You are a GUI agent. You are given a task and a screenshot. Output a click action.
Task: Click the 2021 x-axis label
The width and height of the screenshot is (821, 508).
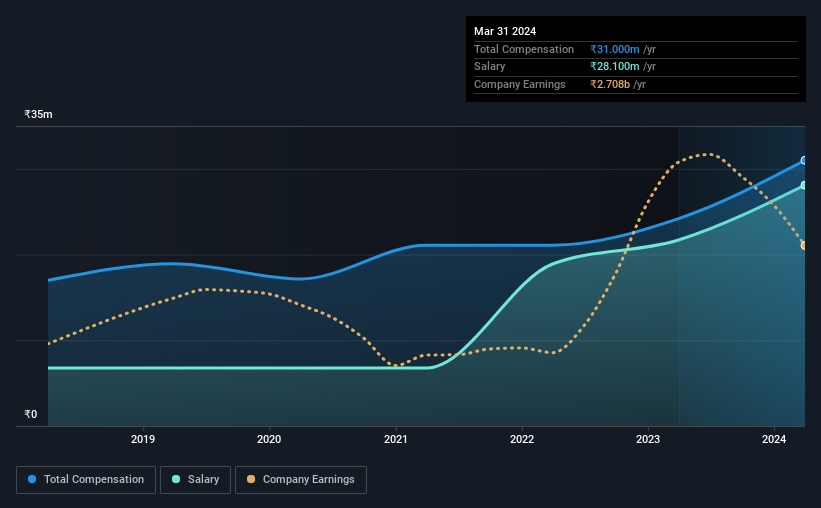[396, 439]
